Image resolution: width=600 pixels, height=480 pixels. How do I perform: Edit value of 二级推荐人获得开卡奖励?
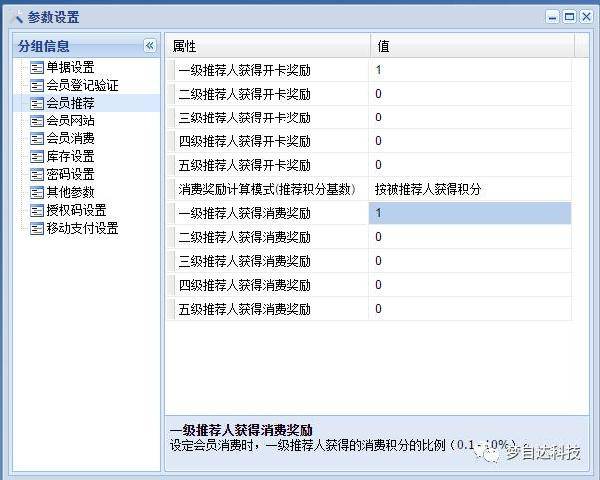coord(470,94)
